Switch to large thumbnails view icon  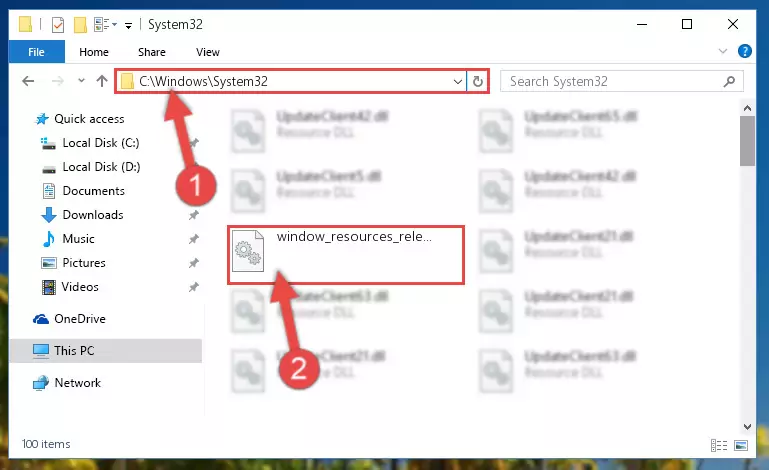(x=741, y=445)
